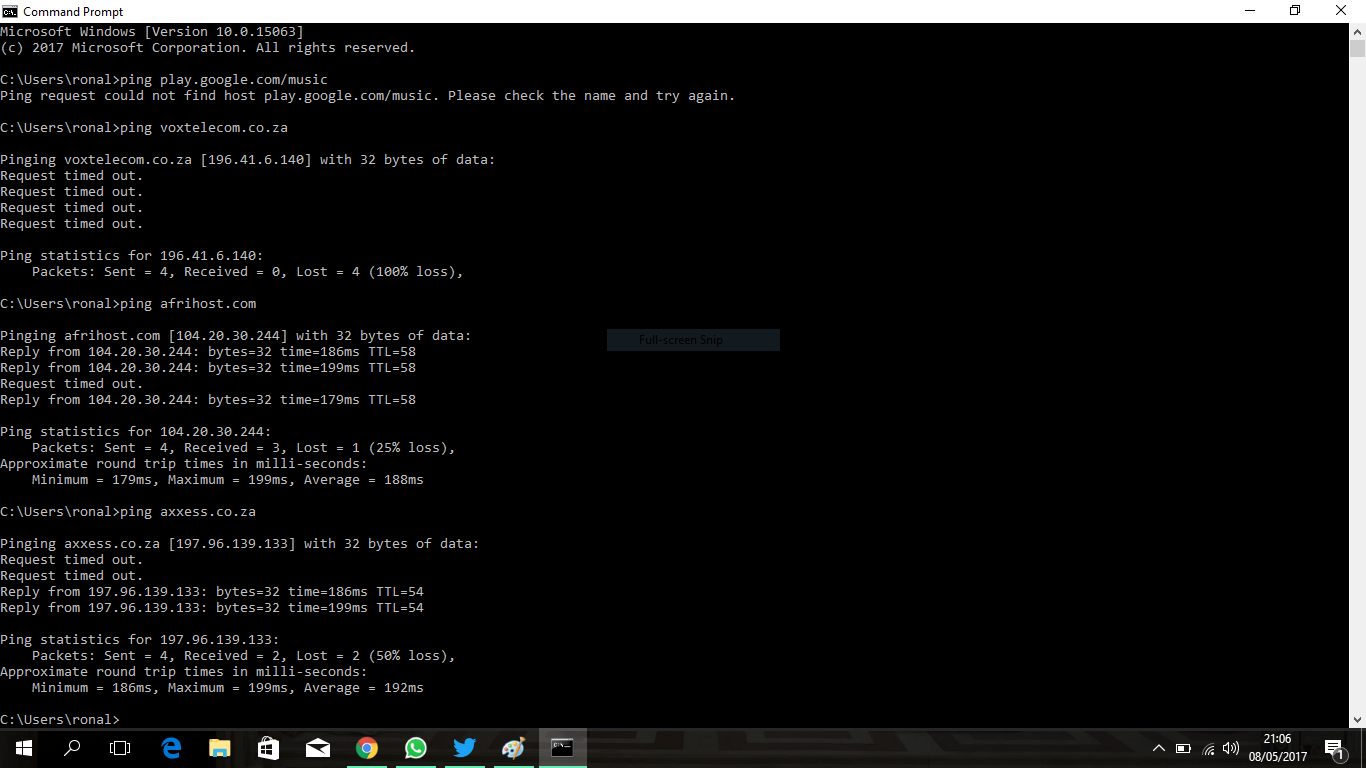
Task: Open WhatsApp from the taskbar
Action: (416, 748)
